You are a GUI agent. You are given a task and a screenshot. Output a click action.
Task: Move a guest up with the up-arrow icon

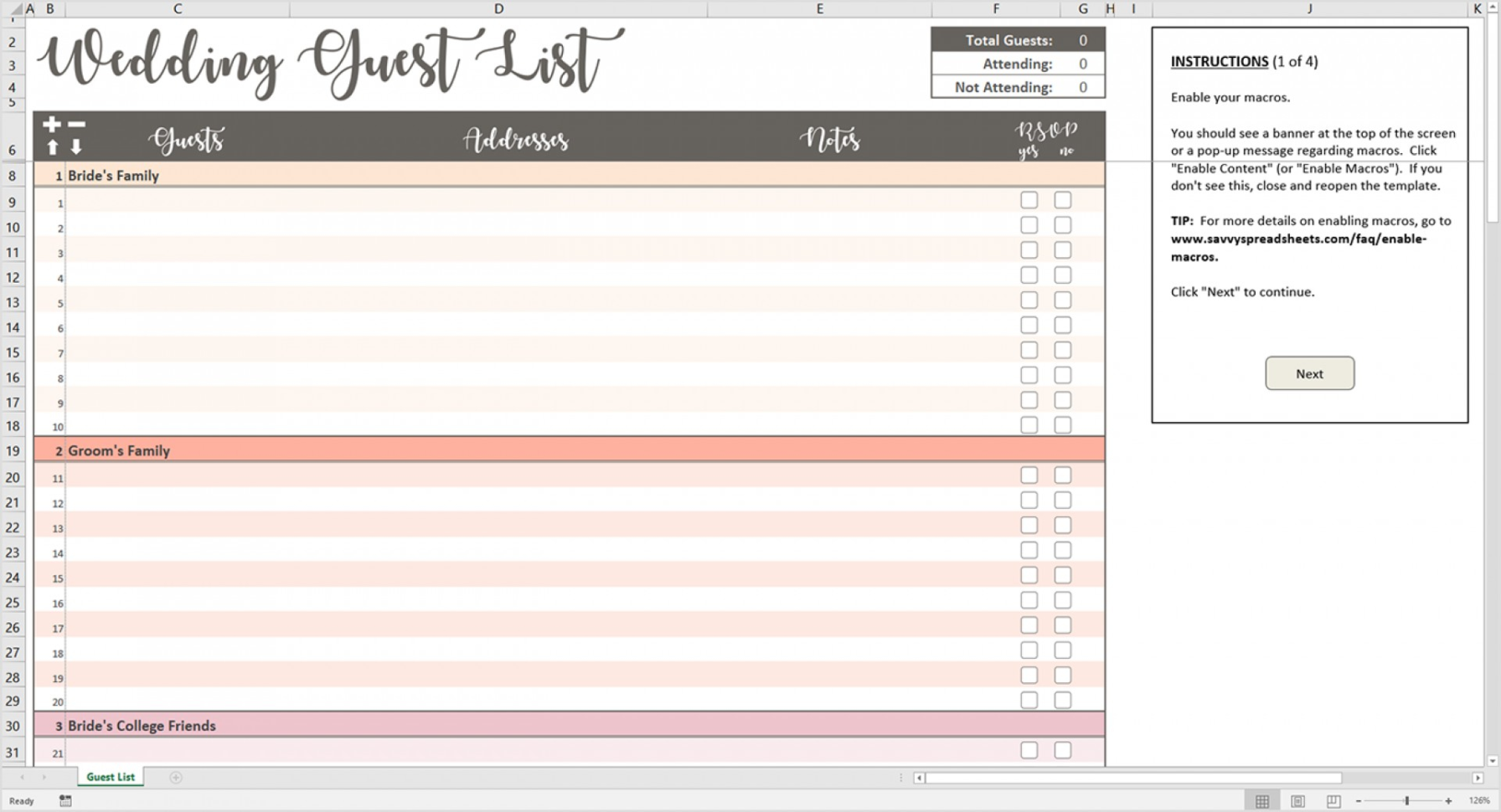coord(52,147)
